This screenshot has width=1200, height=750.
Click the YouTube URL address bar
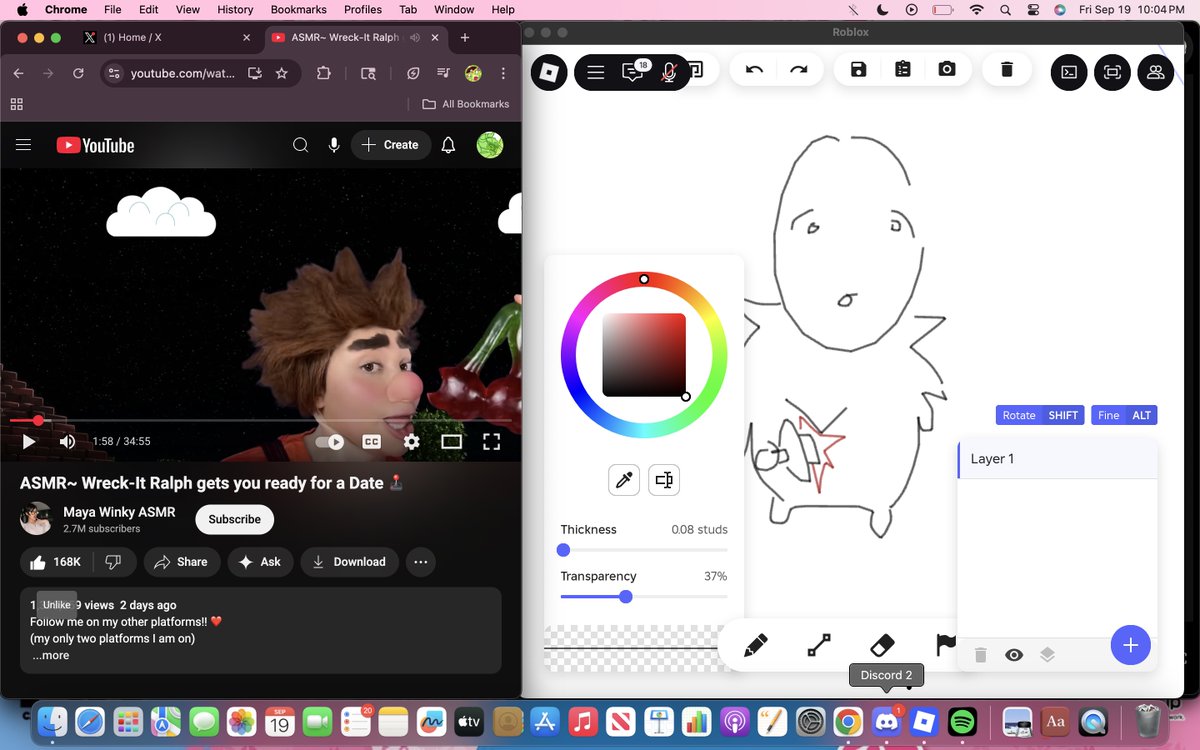coord(185,73)
